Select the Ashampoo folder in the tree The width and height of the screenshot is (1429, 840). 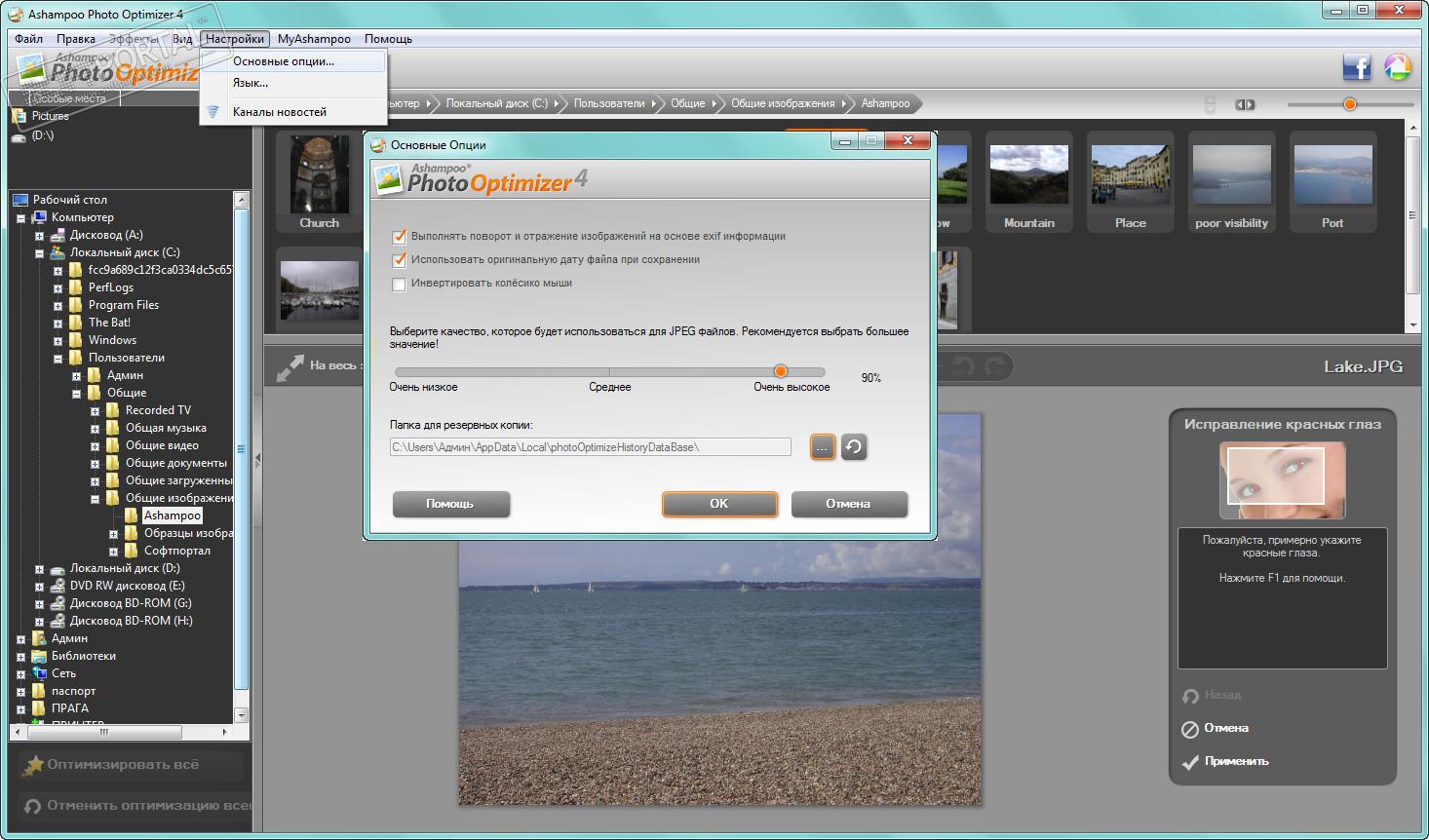173,515
